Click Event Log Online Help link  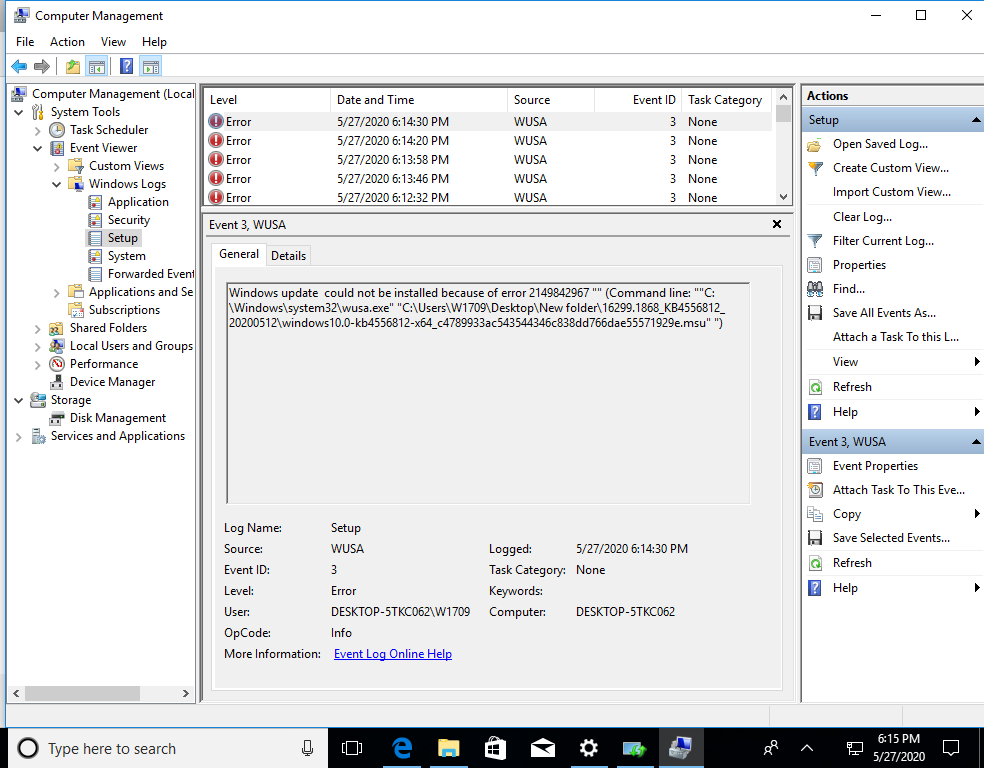[393, 654]
